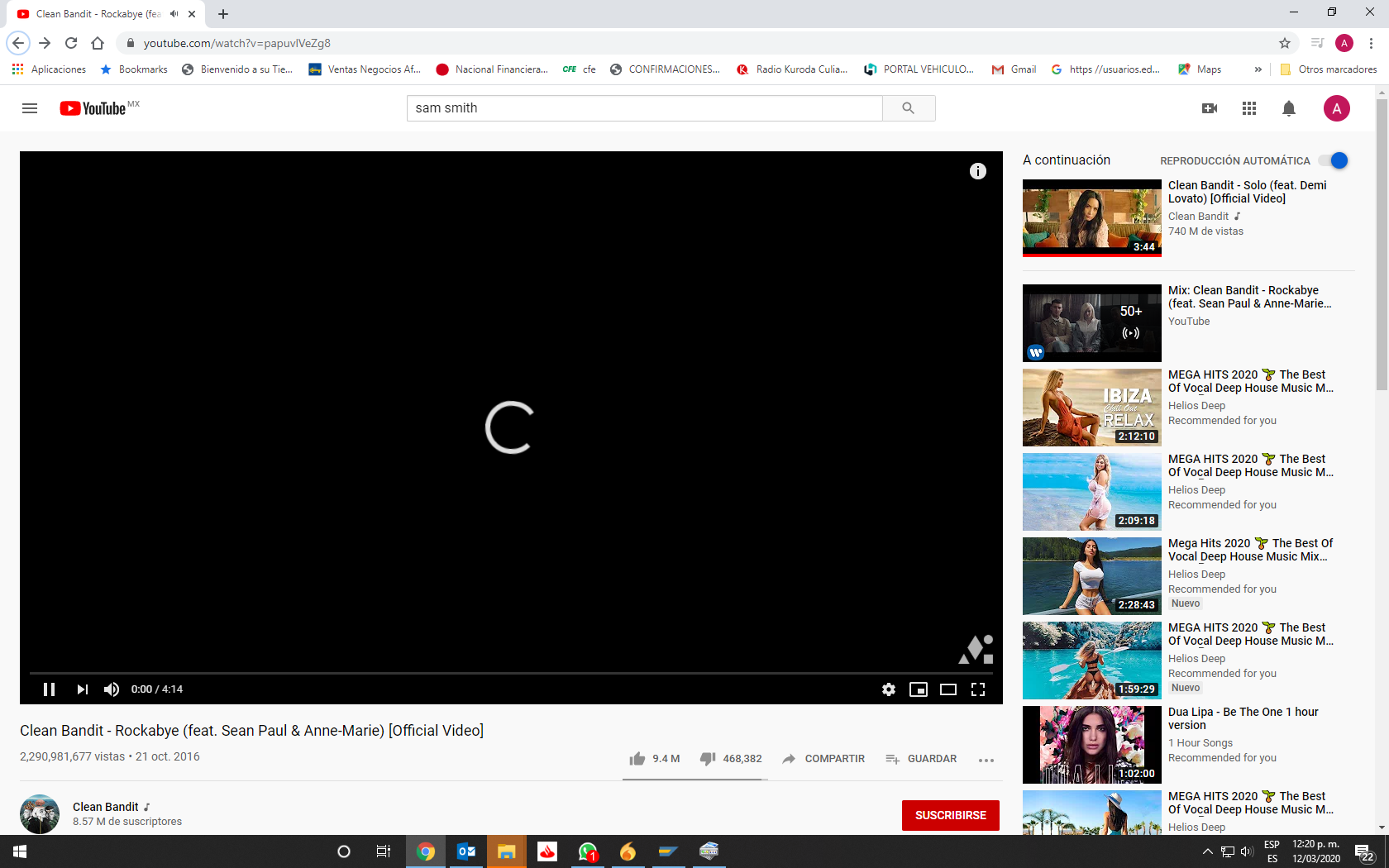Viewport: 1389px width, 868px height.
Task: Open the video settings gear
Action: tap(889, 689)
